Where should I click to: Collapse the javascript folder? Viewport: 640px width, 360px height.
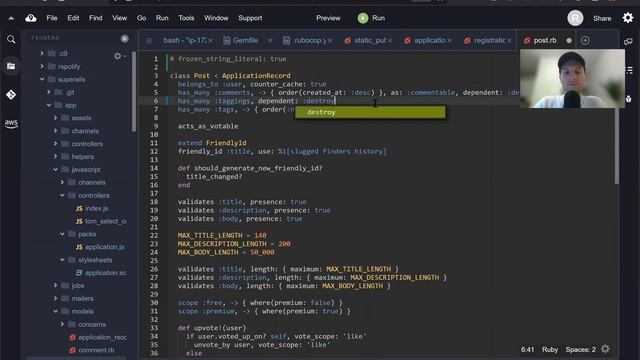[x=56, y=169]
